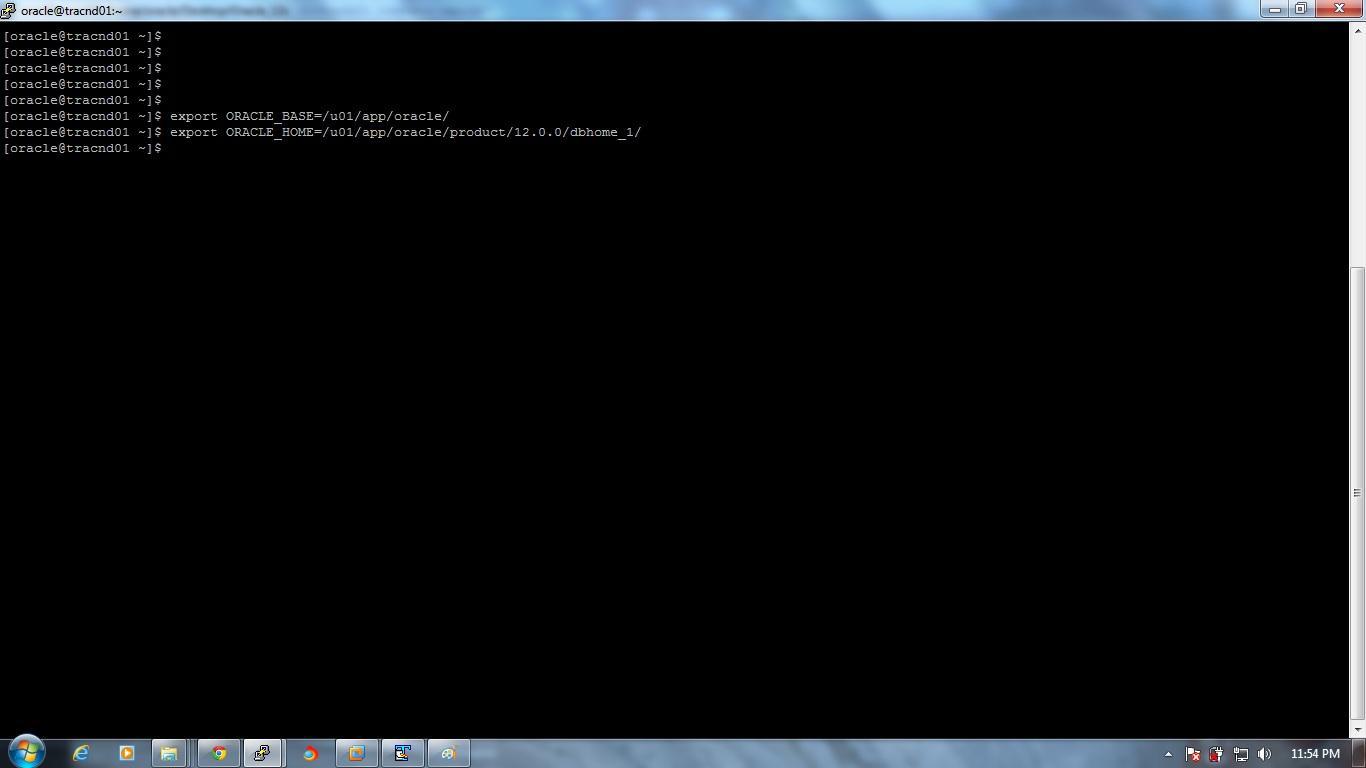Open the volume speaker control
This screenshot has width=1366, height=768.
pos(1264,754)
